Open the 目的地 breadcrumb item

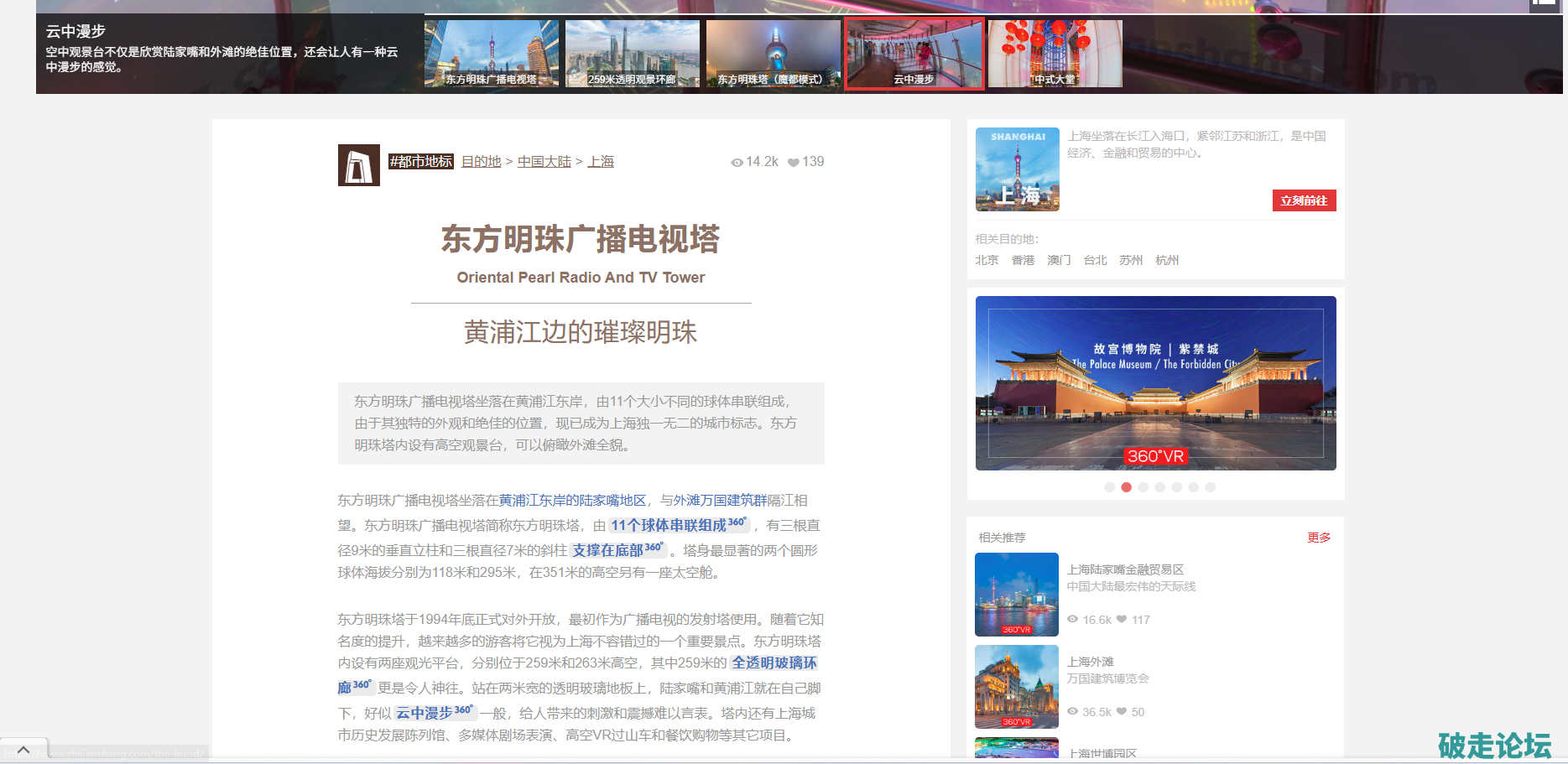[x=481, y=162]
